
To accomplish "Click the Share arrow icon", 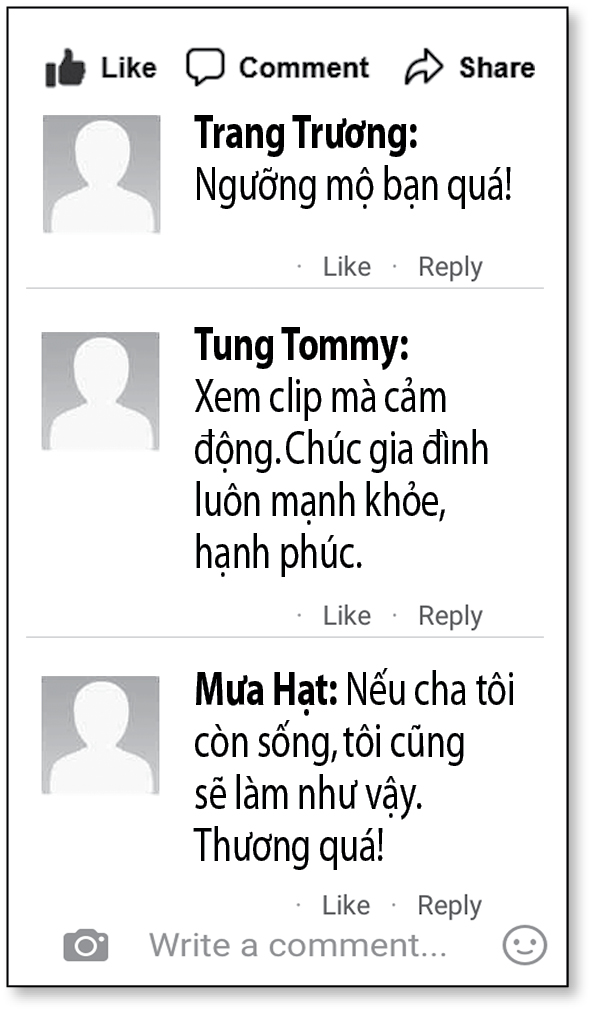I will [424, 65].
